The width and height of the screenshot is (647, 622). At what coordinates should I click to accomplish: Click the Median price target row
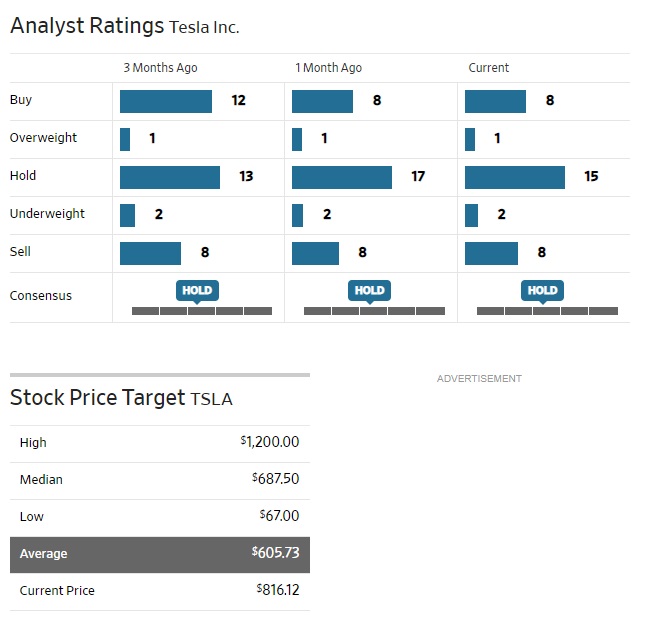[x=160, y=480]
